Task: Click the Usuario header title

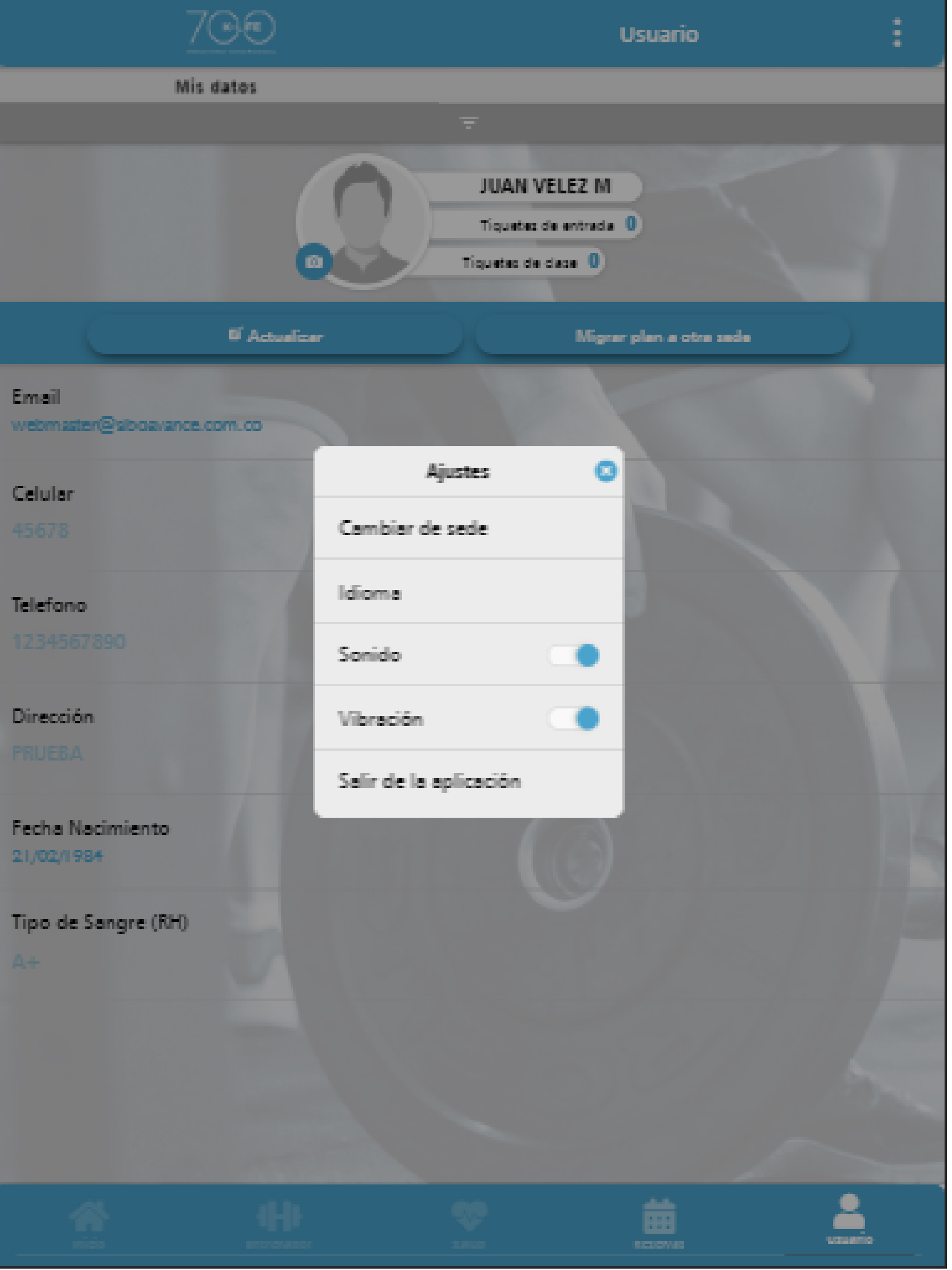Action: pyautogui.click(x=659, y=34)
